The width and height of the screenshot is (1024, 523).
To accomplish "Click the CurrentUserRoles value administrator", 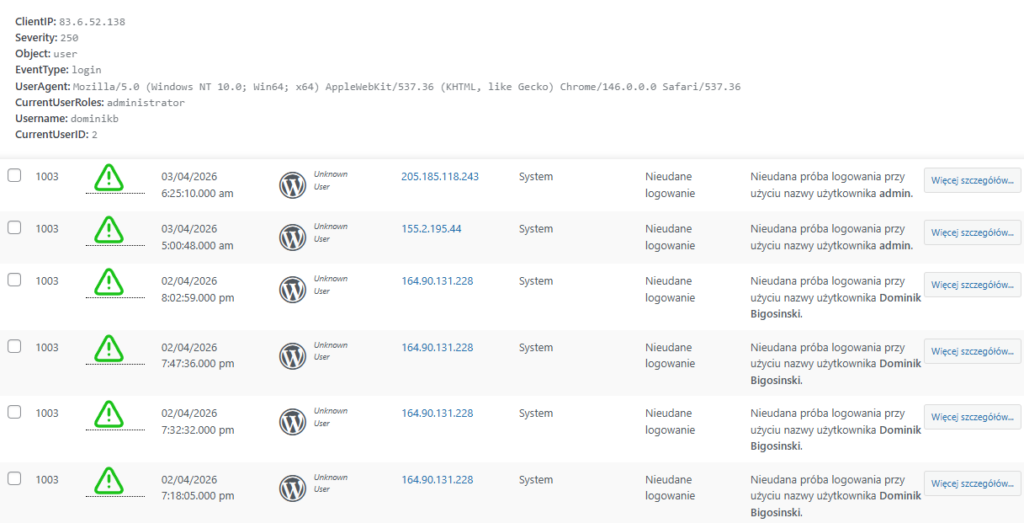I will point(146,103).
